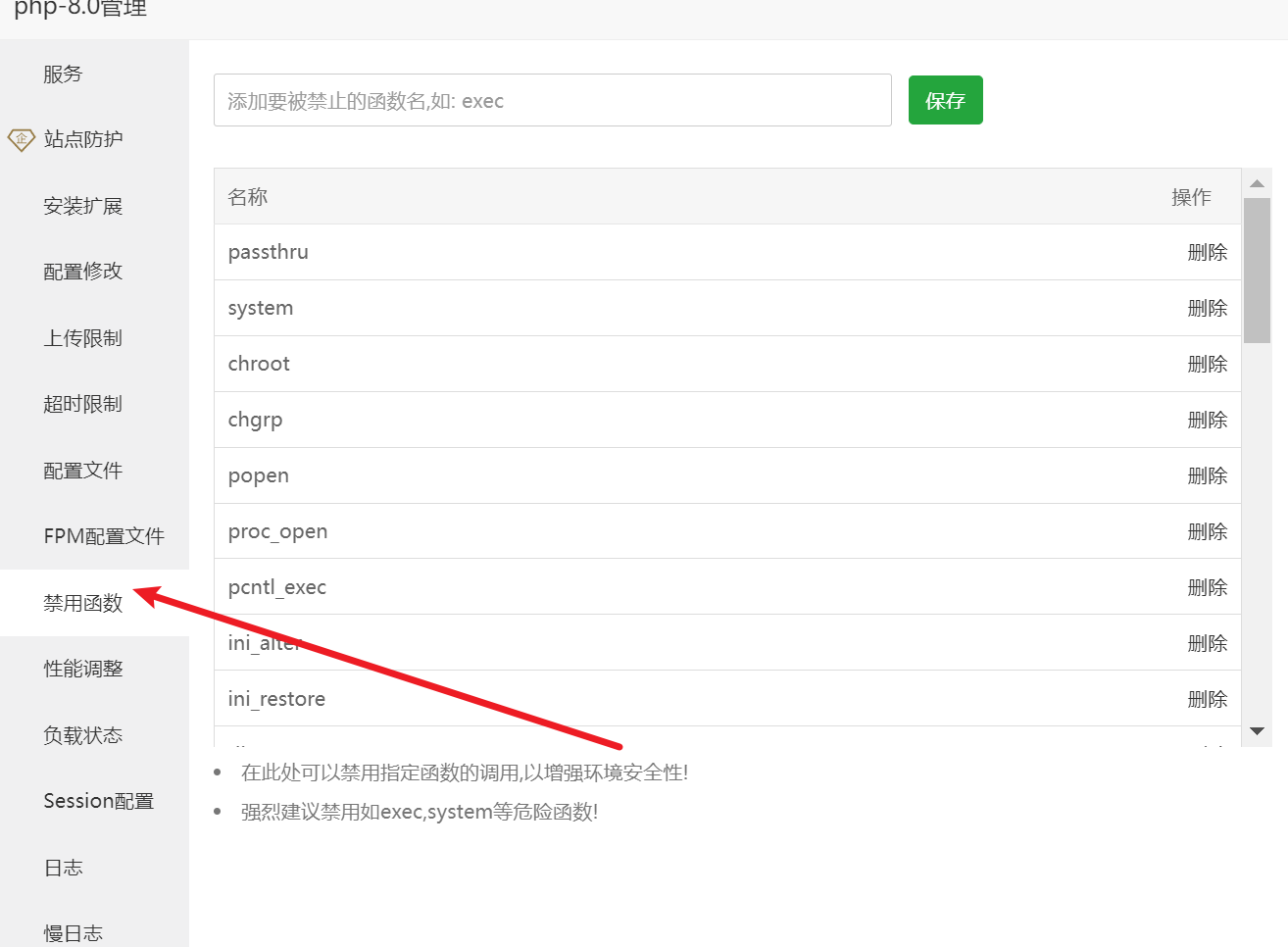View the 配置文件 page
Image resolution: width=1288 pixels, height=947 pixels.
(x=82, y=470)
